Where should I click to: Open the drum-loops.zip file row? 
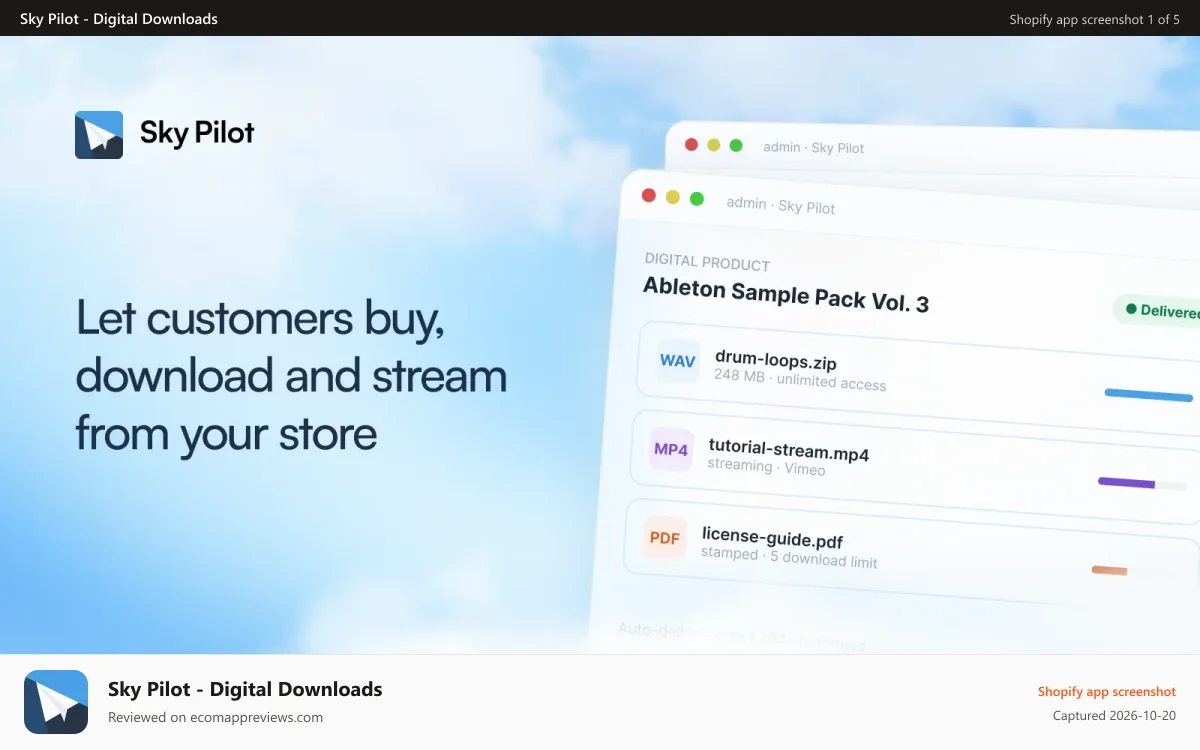(918, 379)
